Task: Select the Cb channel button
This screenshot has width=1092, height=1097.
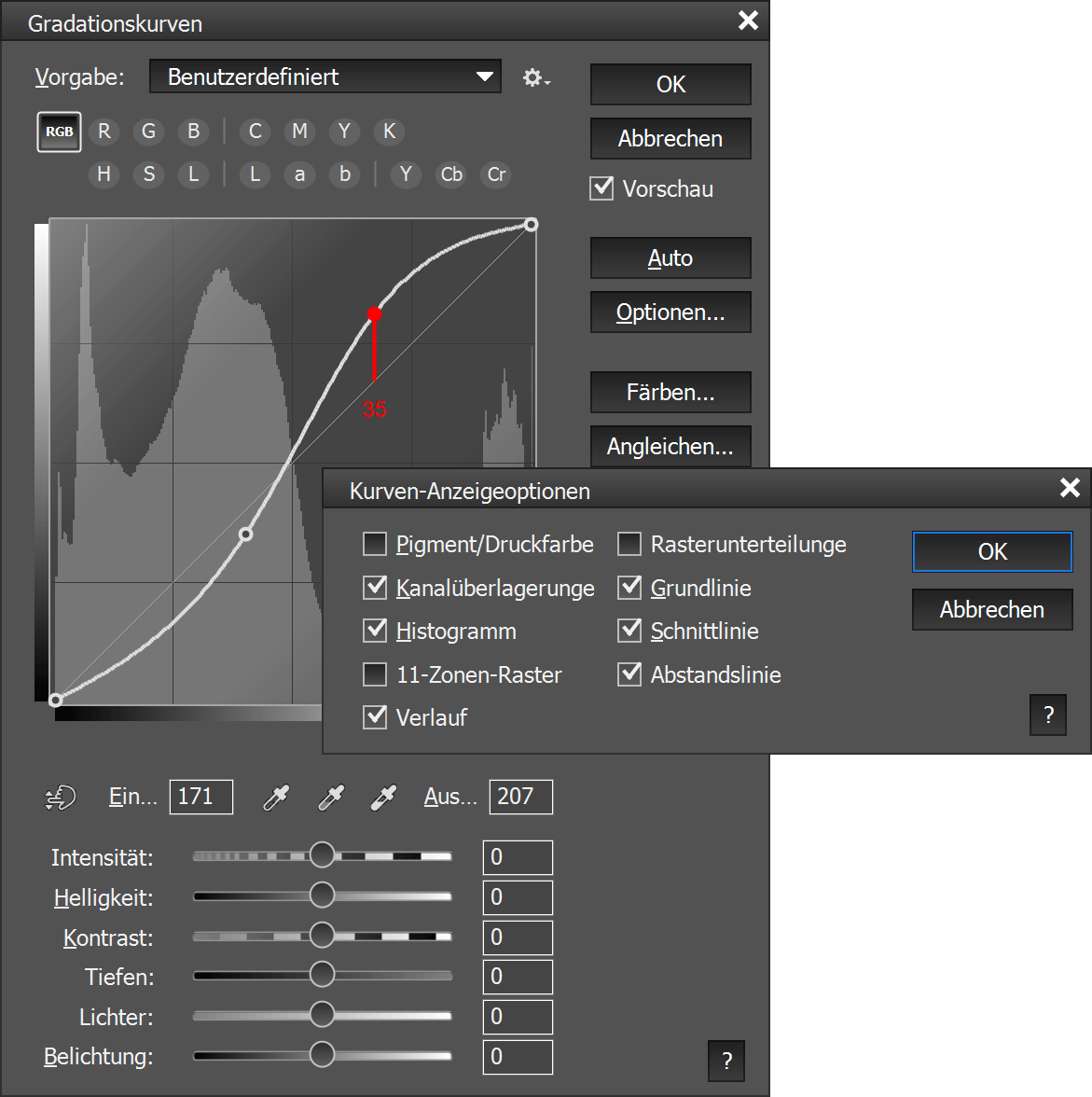Action: tap(451, 174)
